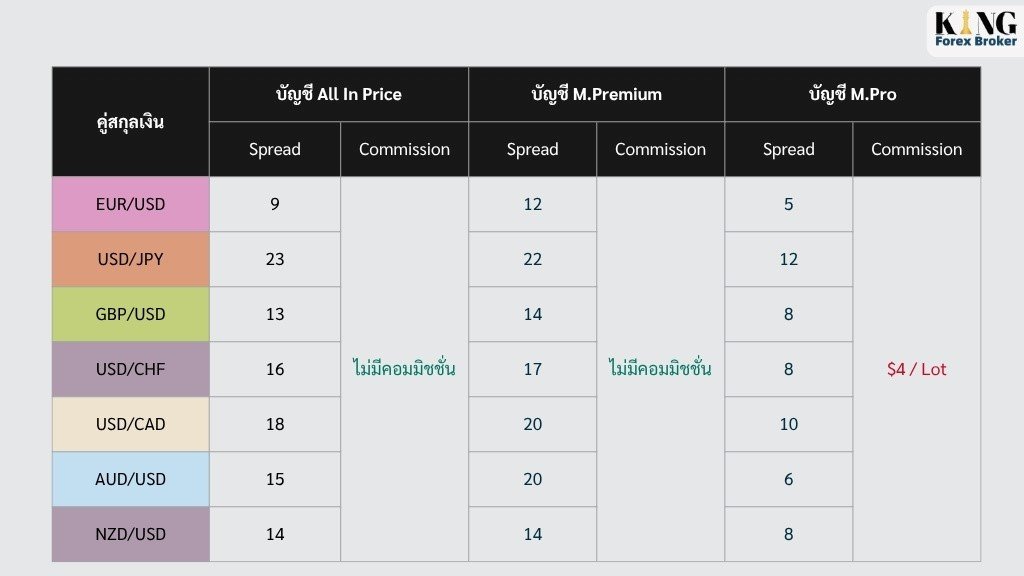Click the All In Price ไม่มีคอมมิชชั่น text

point(404,368)
